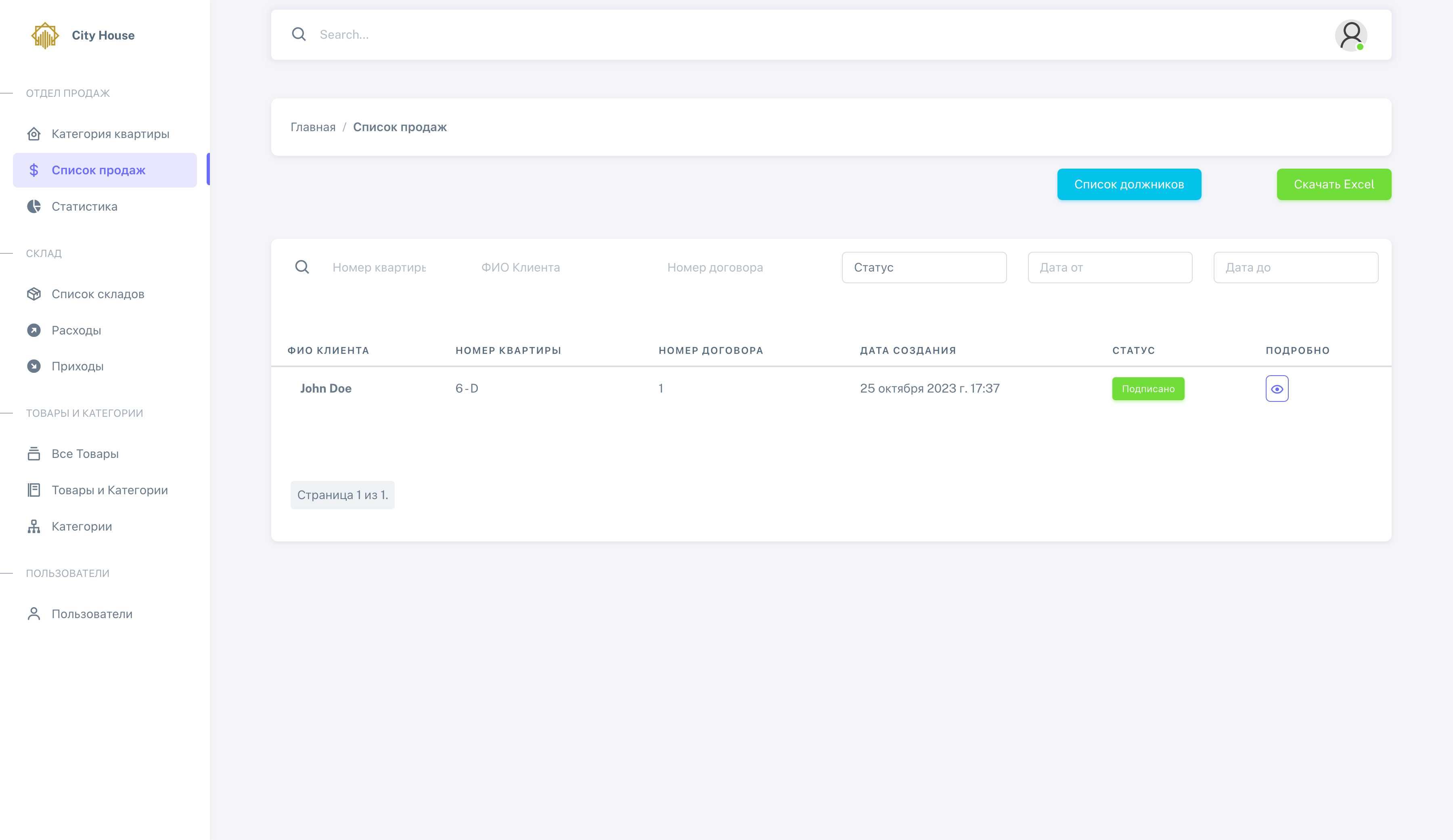Screen dimensions: 1453x840
Task: Click the house icon beside Категория квартиры
Action: [x=34, y=134]
